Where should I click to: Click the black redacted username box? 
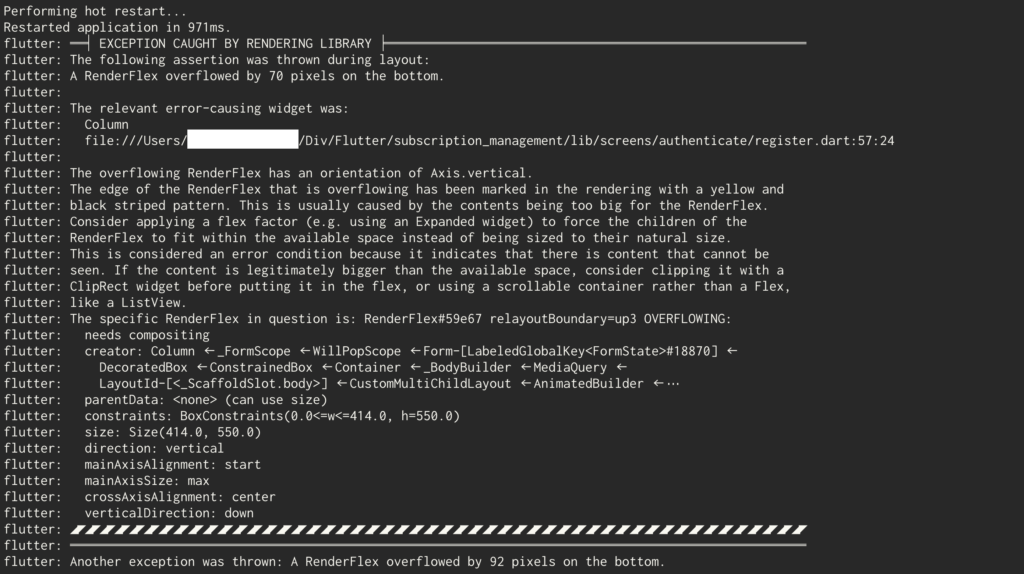click(243, 140)
